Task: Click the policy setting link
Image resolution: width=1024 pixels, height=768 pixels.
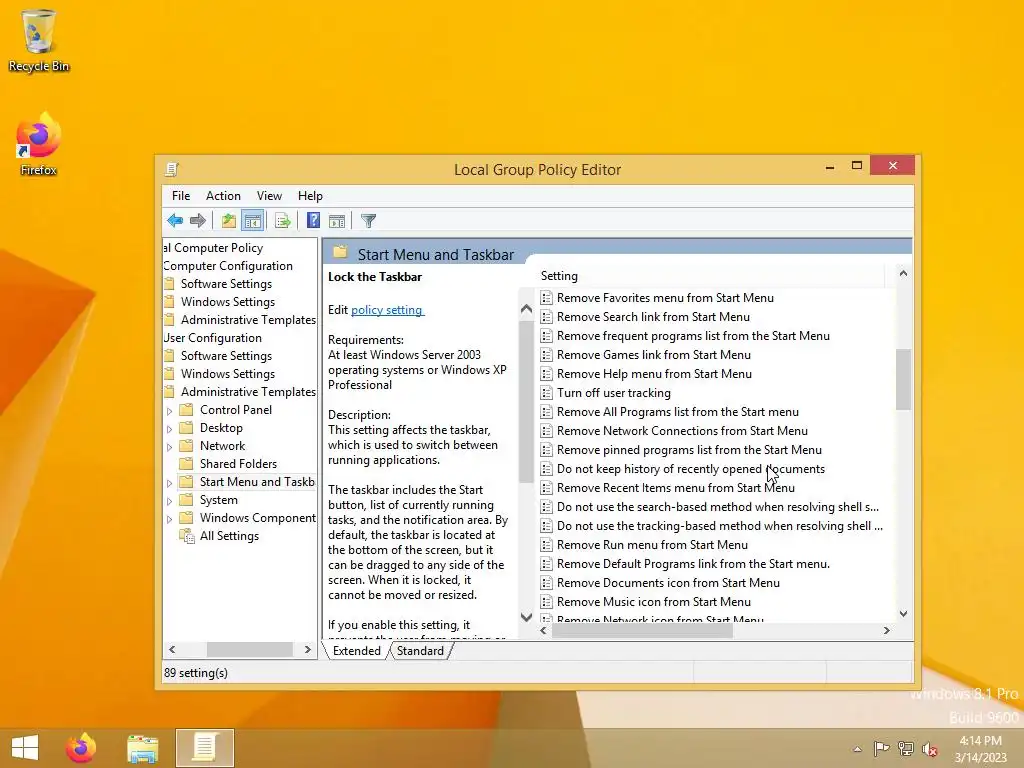Action: 387,310
